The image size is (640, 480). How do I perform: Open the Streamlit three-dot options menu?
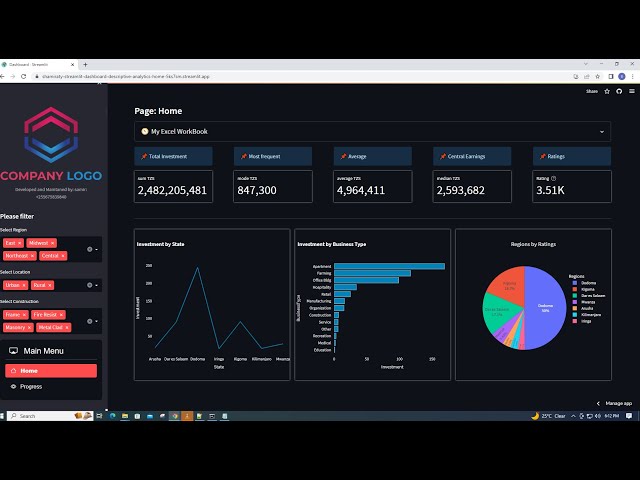[x=630, y=91]
